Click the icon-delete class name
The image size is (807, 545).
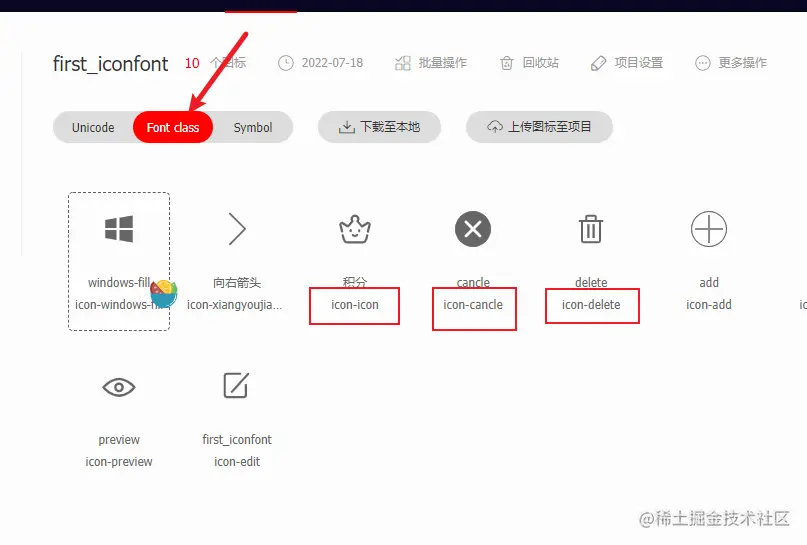[591, 305]
